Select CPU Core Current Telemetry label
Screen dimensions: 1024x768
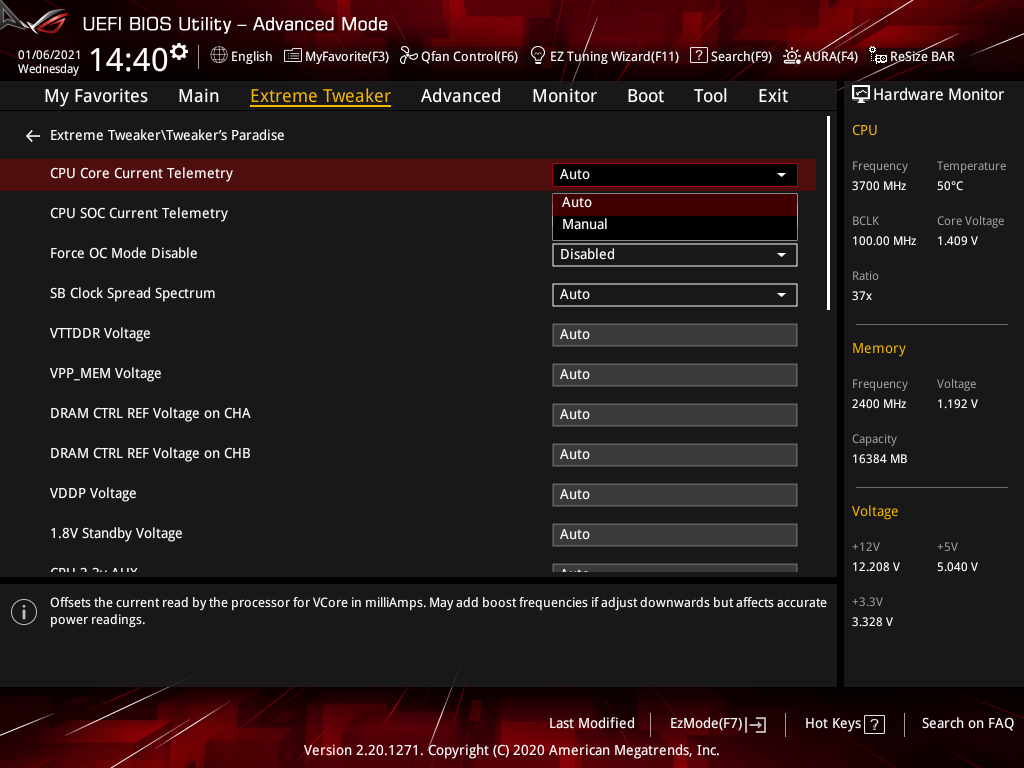141,174
